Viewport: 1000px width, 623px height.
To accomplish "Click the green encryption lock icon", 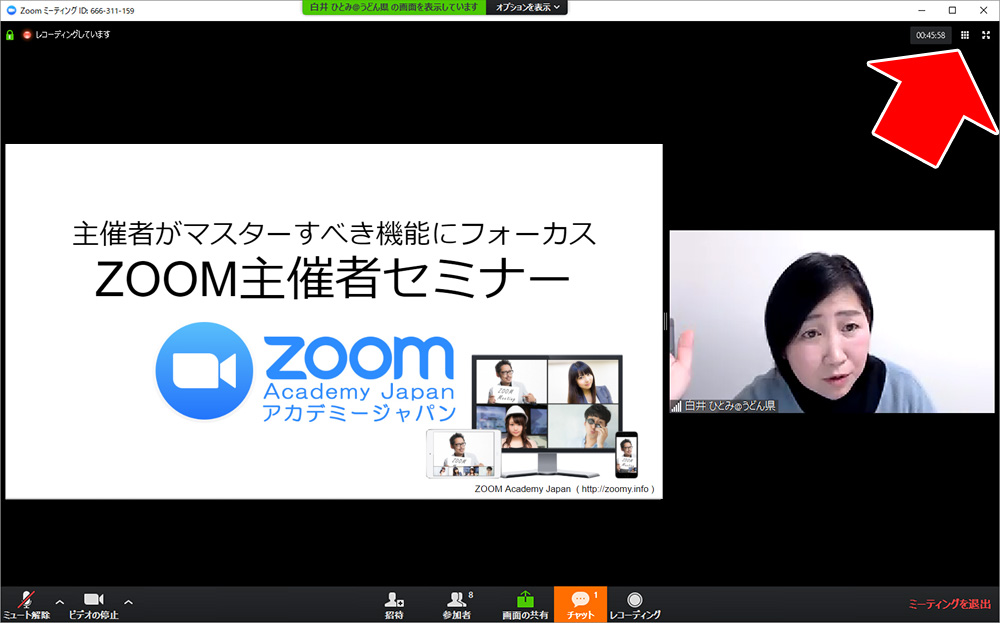I will [10, 34].
